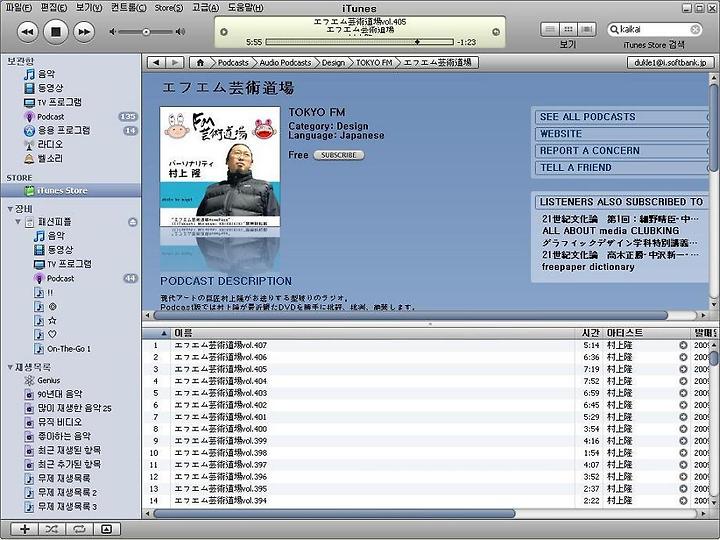Collapse the 재생목록 playlists section
This screenshot has height=540, width=720.
(x=10, y=367)
